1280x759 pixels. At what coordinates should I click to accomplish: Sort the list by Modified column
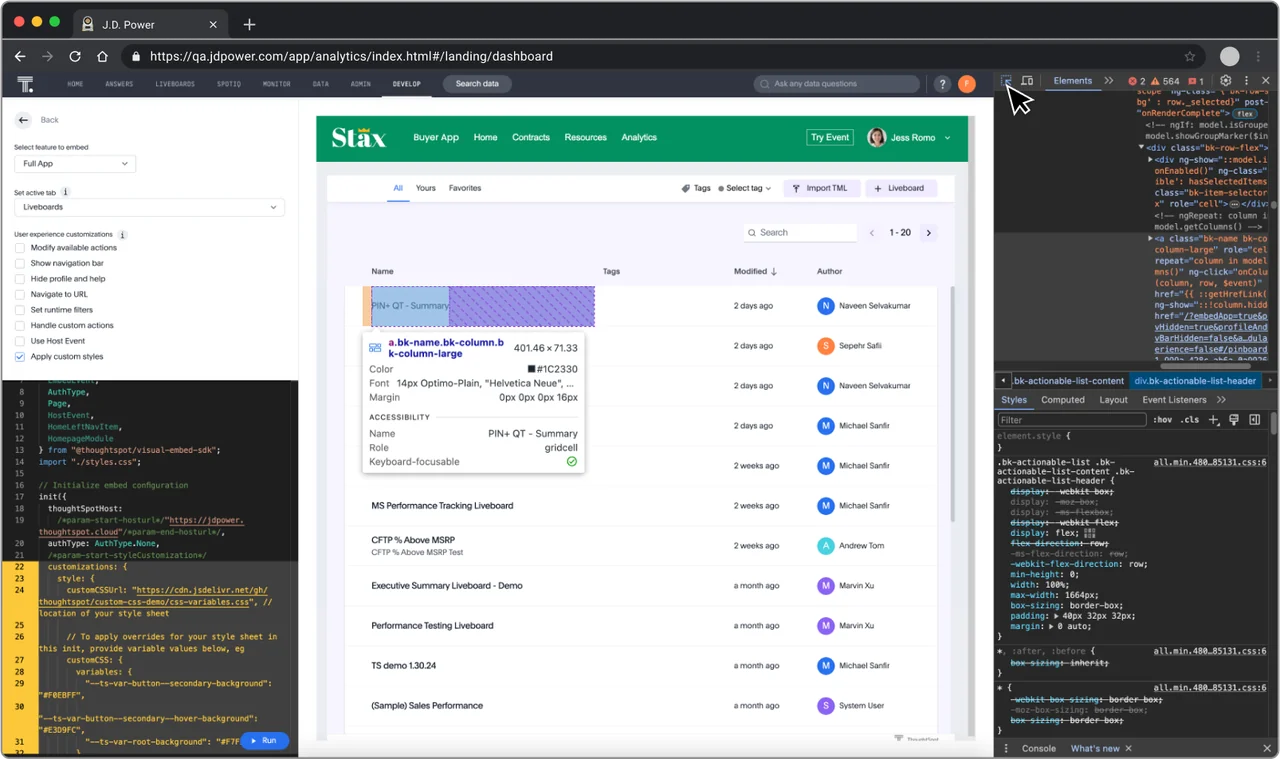(755, 271)
